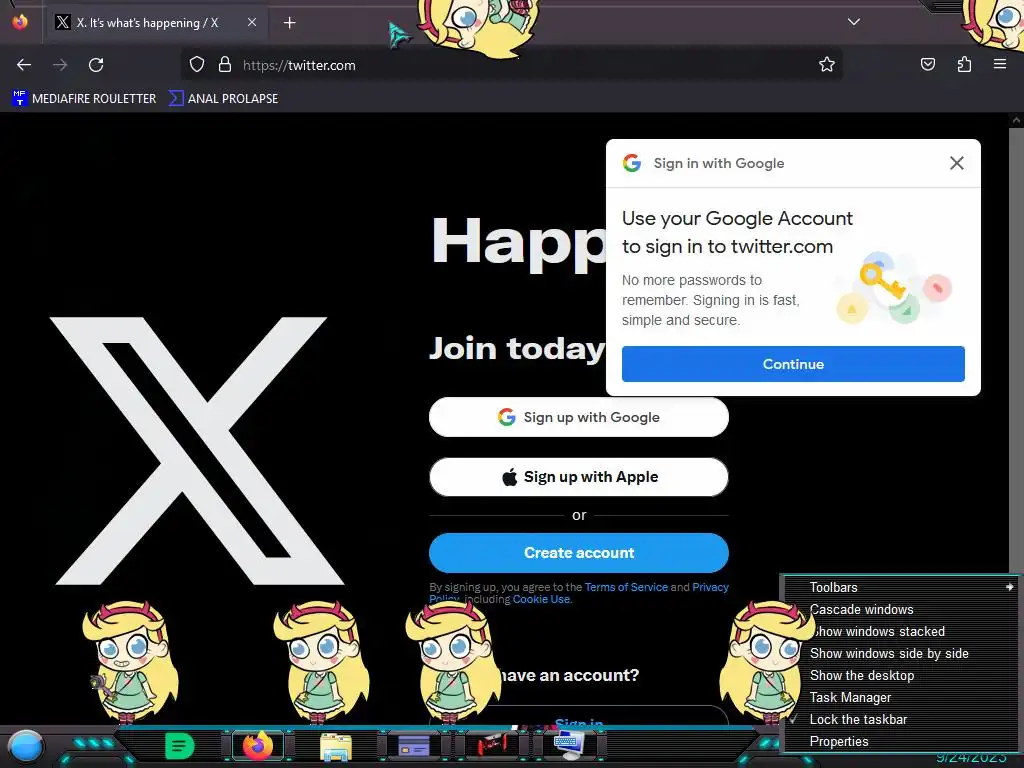Open the Firefox hamburger menu
This screenshot has height=768, width=1024.
coord(1000,64)
